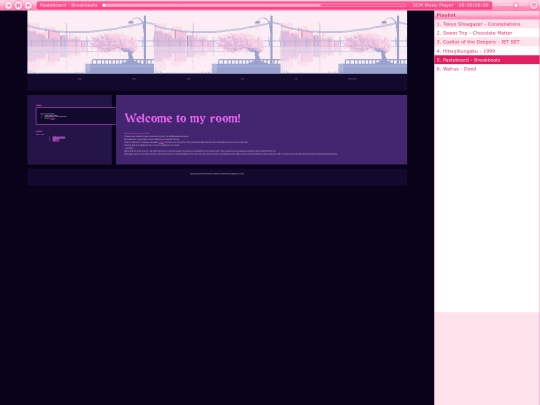
Task: Click the cherry blossom banner image
Action: 217,42
